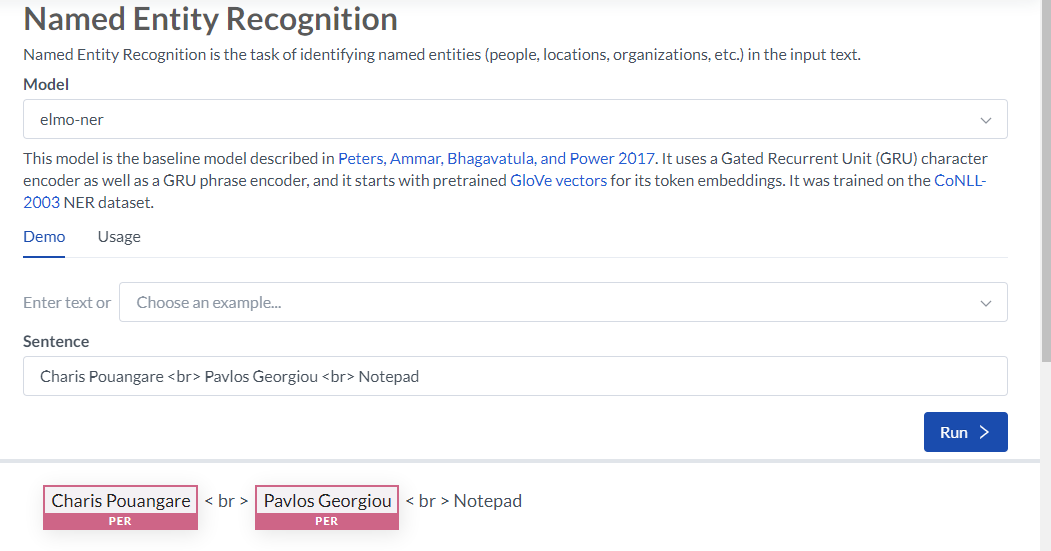Open the Peters, Ammar, Bhagavatula, and Power 2017 link
Screen dimensions: 1051x551
(x=496, y=158)
